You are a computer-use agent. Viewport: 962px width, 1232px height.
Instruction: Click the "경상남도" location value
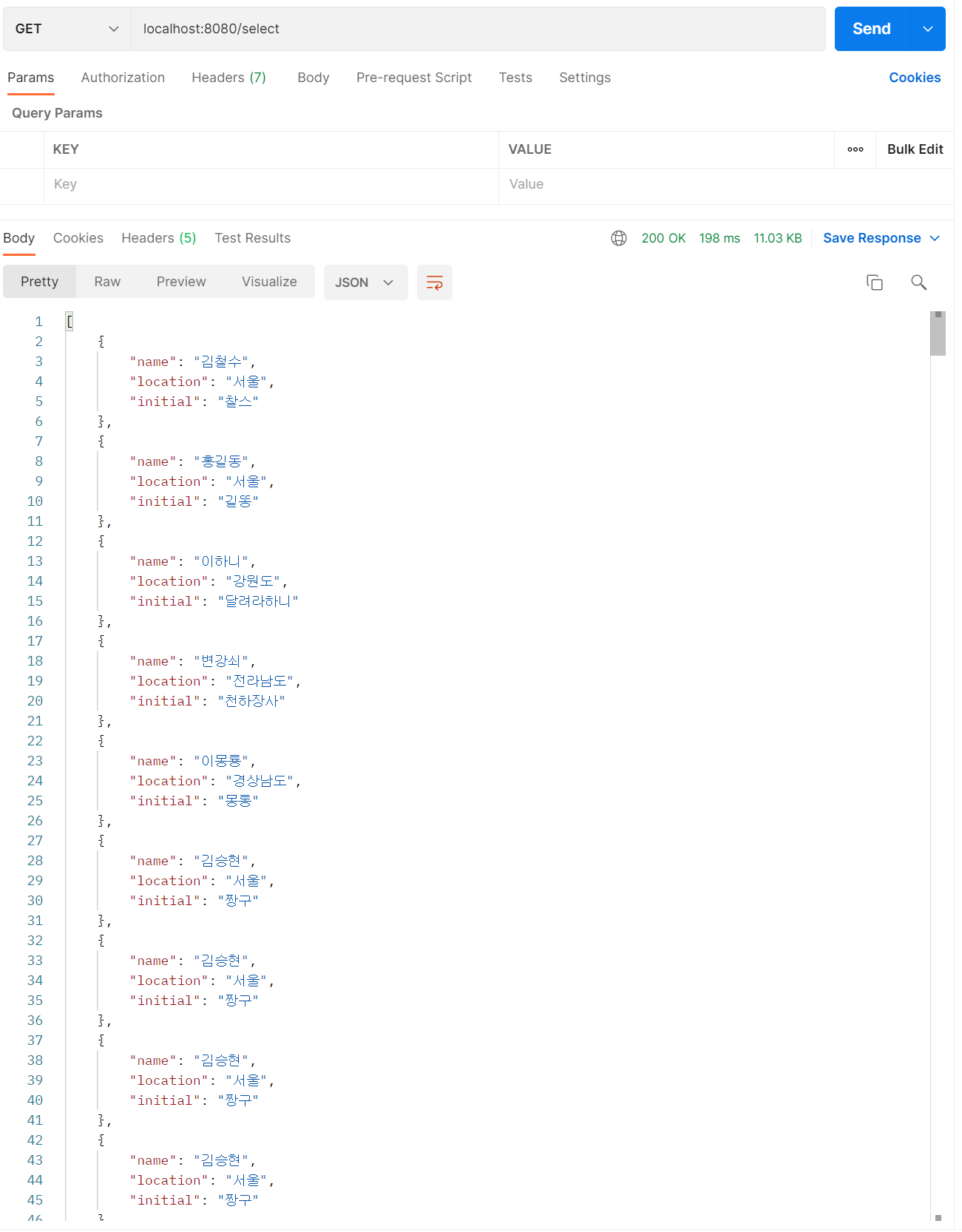(260, 781)
